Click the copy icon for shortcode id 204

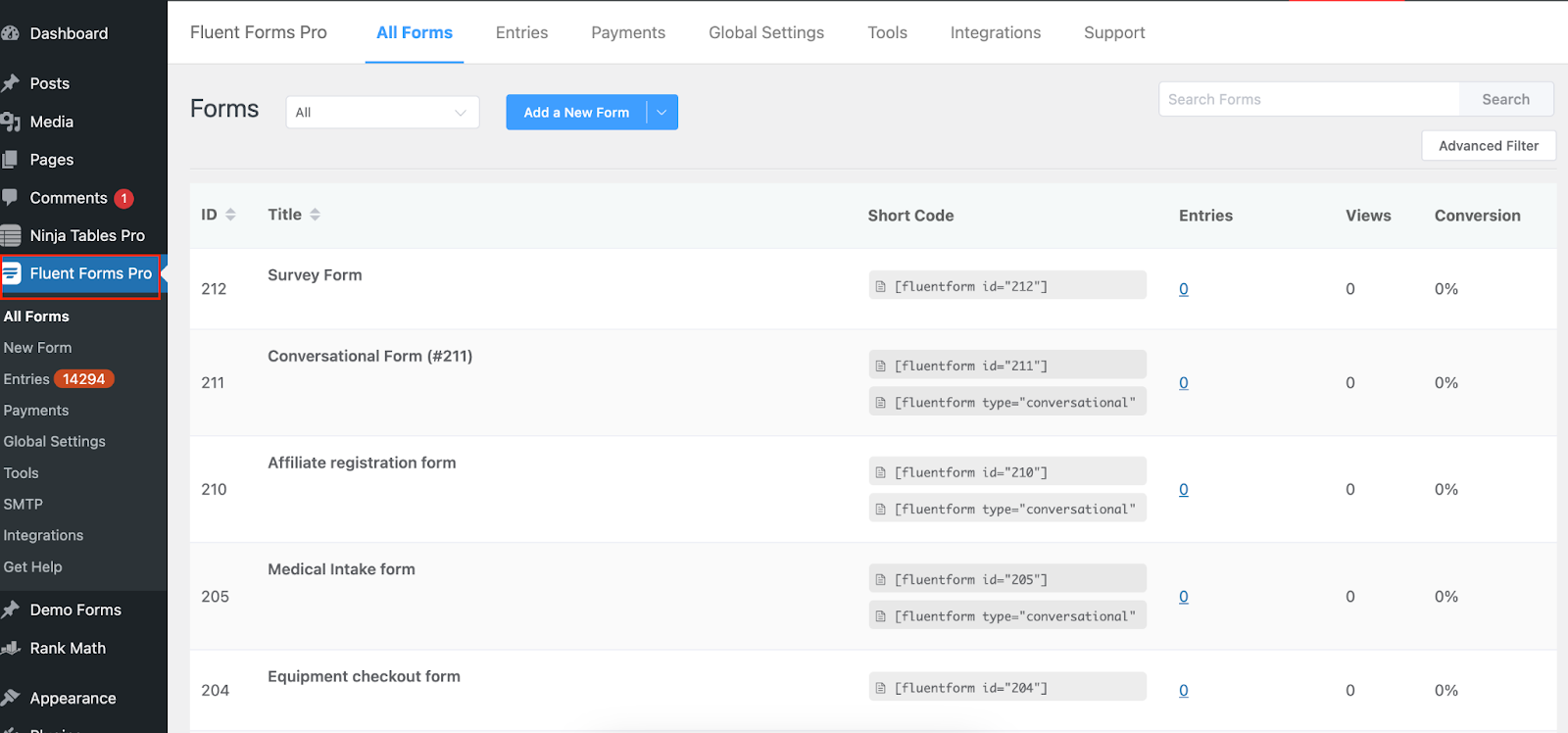(x=880, y=688)
